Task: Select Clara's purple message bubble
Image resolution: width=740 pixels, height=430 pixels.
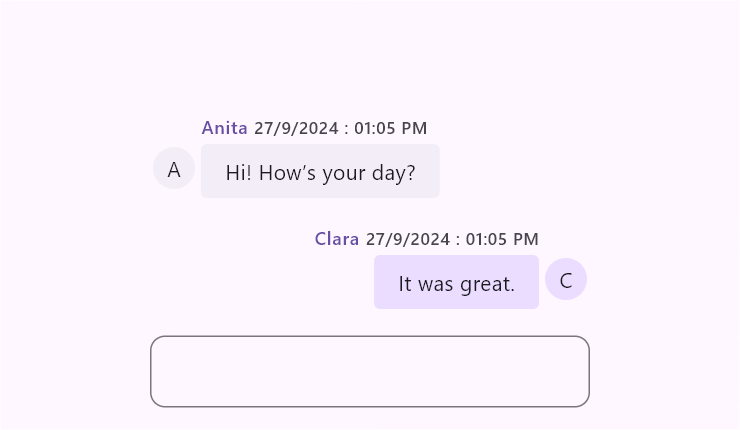Action: click(x=456, y=282)
